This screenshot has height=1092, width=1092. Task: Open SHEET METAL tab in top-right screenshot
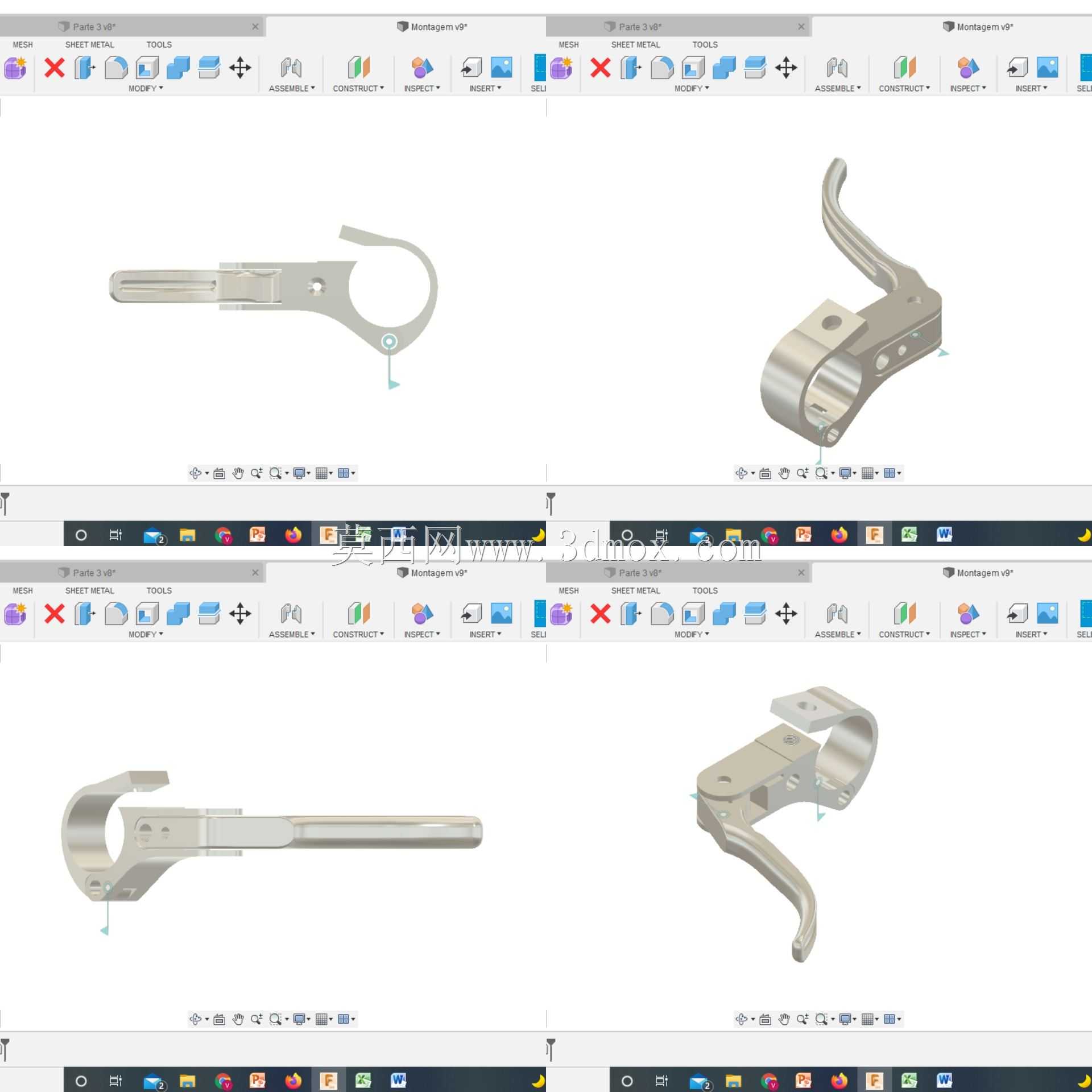[x=635, y=44]
